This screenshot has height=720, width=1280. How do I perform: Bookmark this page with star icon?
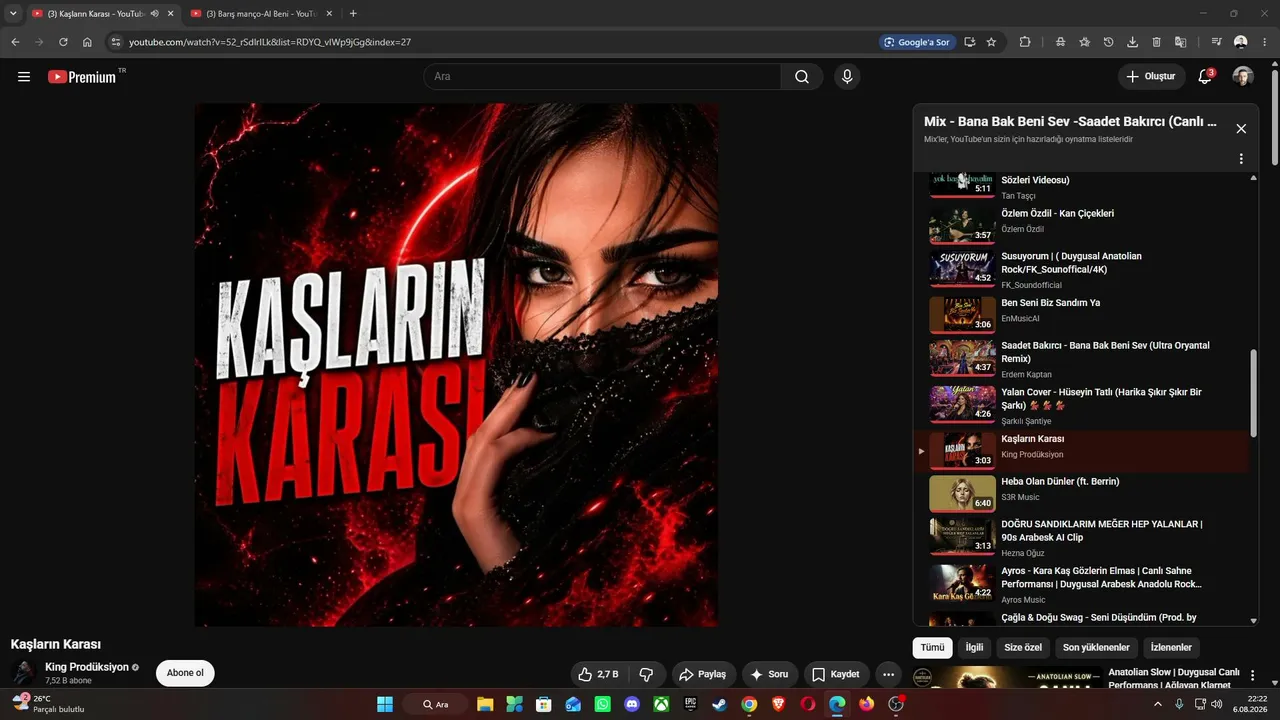point(991,42)
